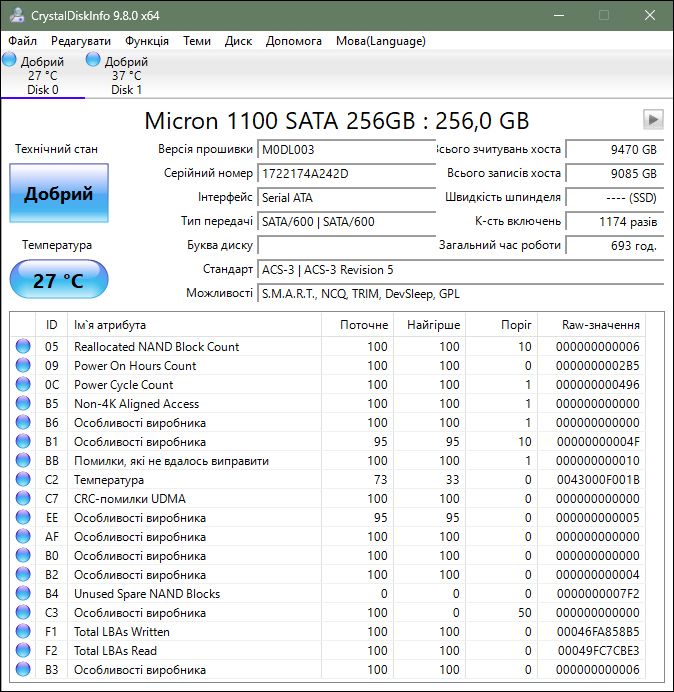Click the blue status orb for Disk 1
This screenshot has height=692, width=674.
[93, 59]
